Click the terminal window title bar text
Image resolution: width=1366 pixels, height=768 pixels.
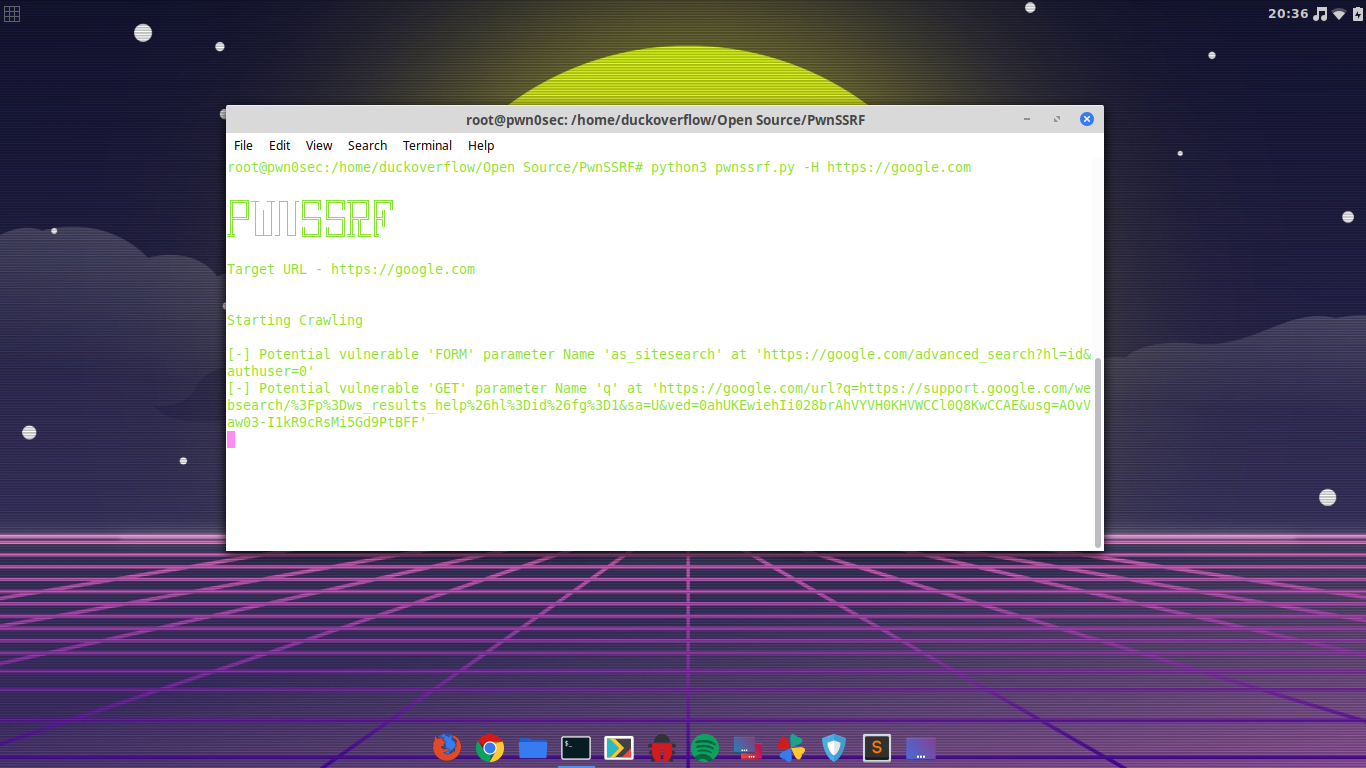tap(665, 119)
